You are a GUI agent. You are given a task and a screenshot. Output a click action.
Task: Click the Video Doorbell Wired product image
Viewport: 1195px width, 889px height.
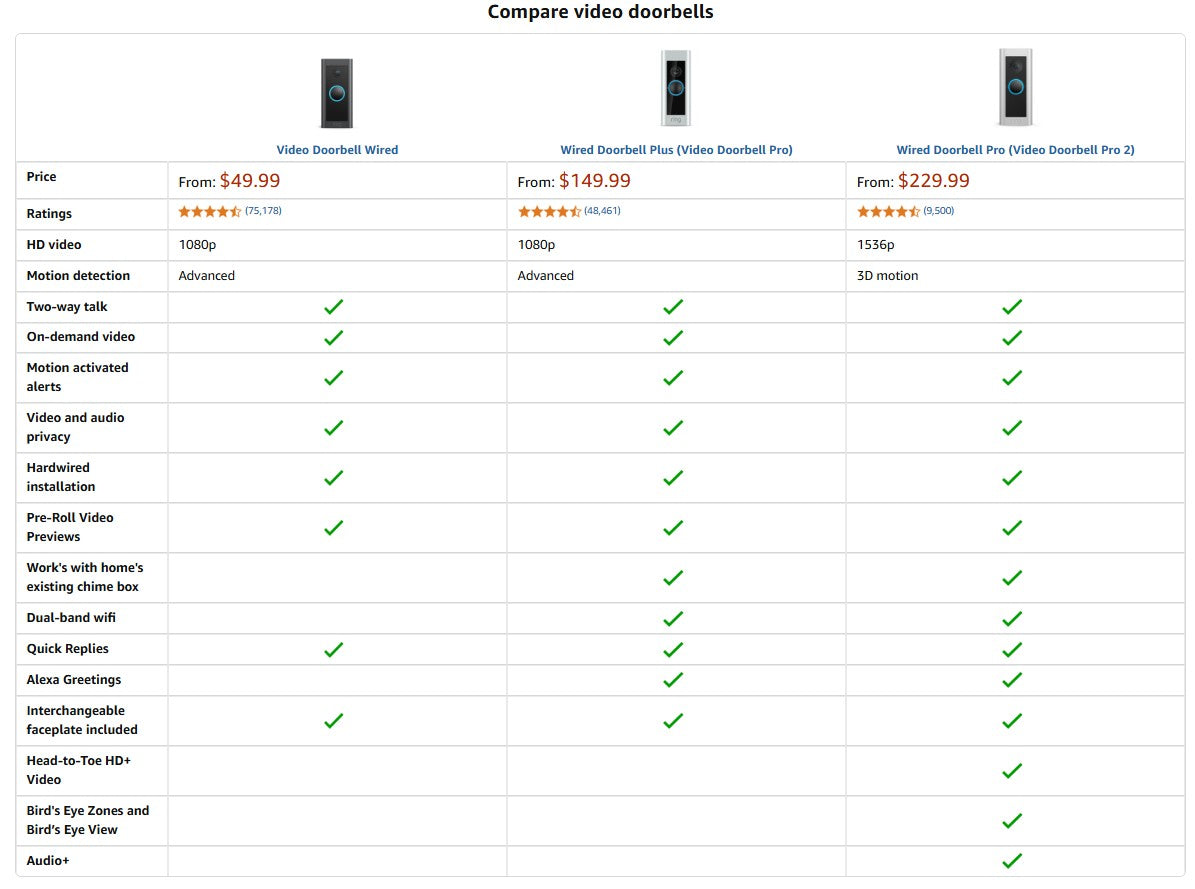(336, 92)
